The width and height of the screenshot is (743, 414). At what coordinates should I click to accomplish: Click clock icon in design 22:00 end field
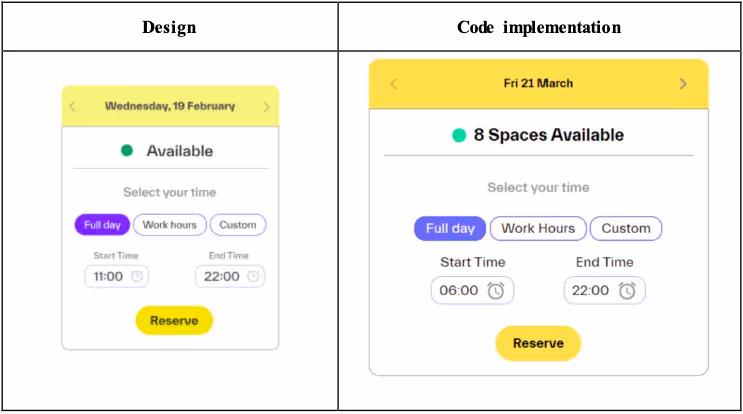[253, 276]
